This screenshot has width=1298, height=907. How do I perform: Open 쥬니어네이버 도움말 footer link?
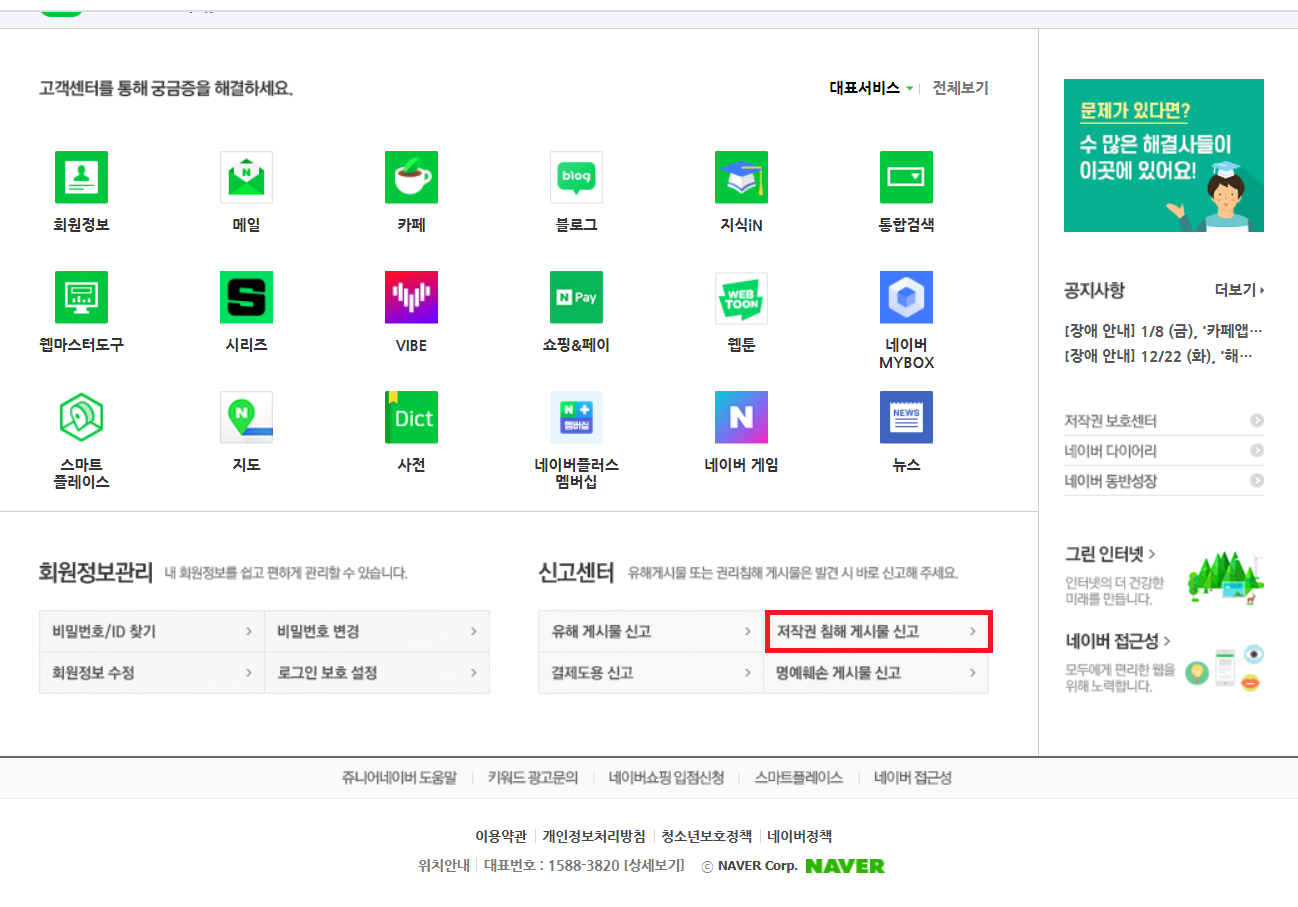tap(399, 777)
